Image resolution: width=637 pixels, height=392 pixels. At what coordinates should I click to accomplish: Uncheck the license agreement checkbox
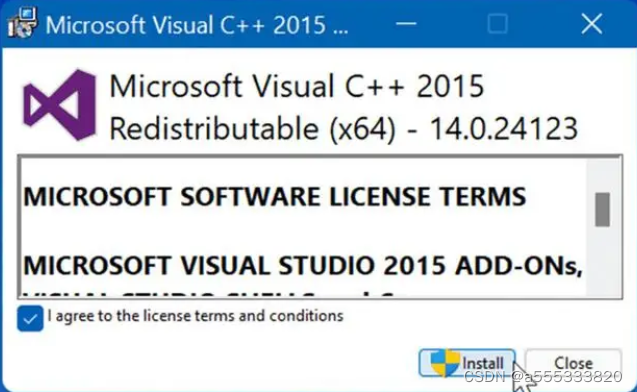(x=30, y=318)
